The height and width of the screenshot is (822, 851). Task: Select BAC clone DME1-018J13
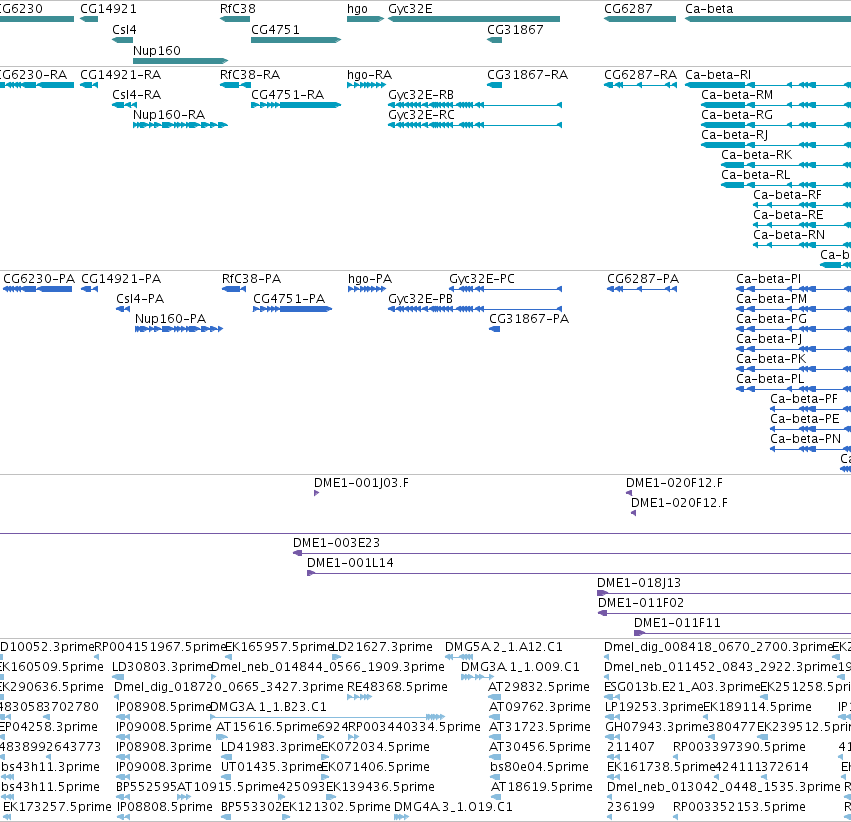(724, 593)
